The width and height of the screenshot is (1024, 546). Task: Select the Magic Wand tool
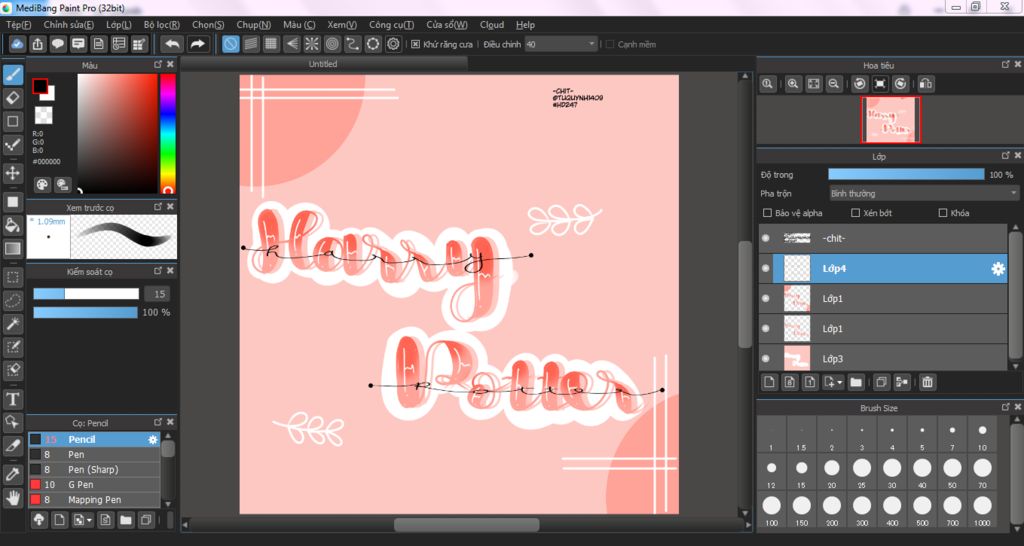pos(12,323)
